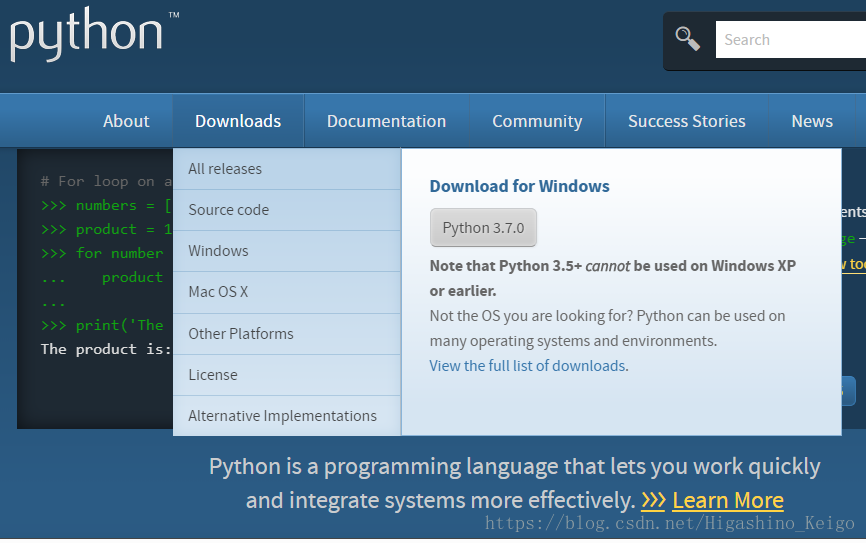The width and height of the screenshot is (866, 543).
Task: Open the Documentation menu
Action: [387, 121]
